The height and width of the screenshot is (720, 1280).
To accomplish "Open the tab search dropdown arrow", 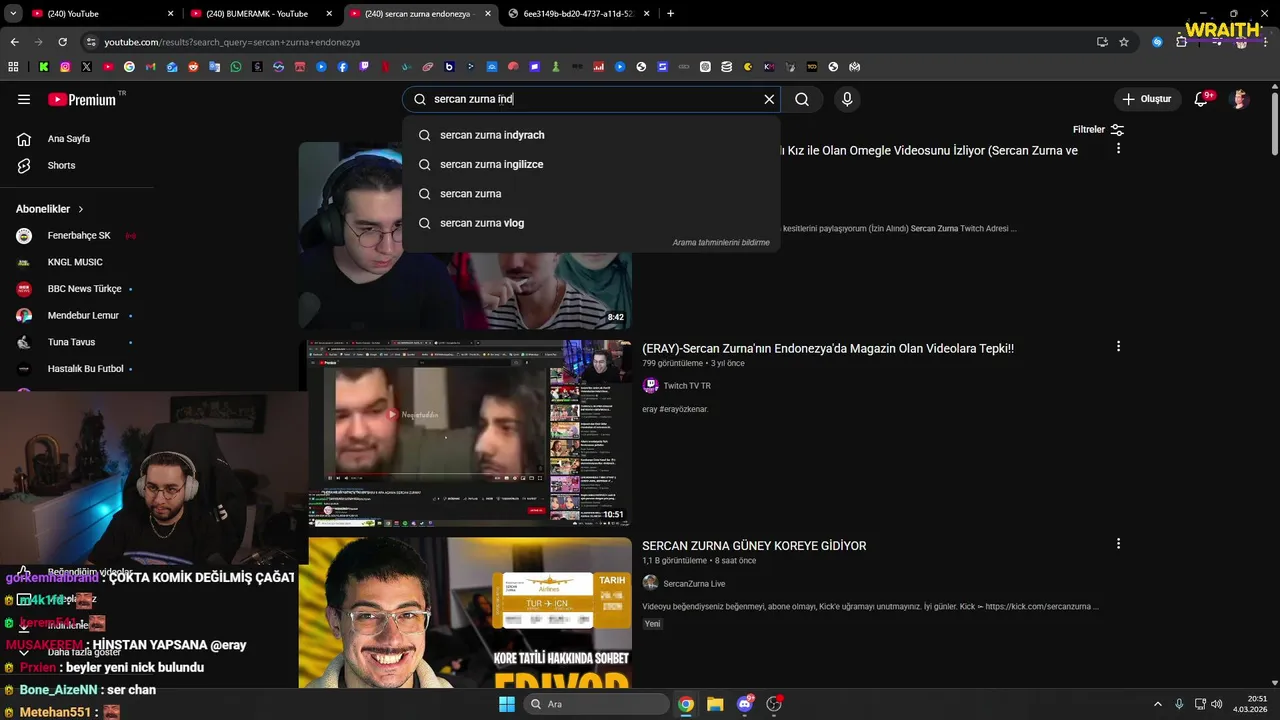I will tap(13, 14).
